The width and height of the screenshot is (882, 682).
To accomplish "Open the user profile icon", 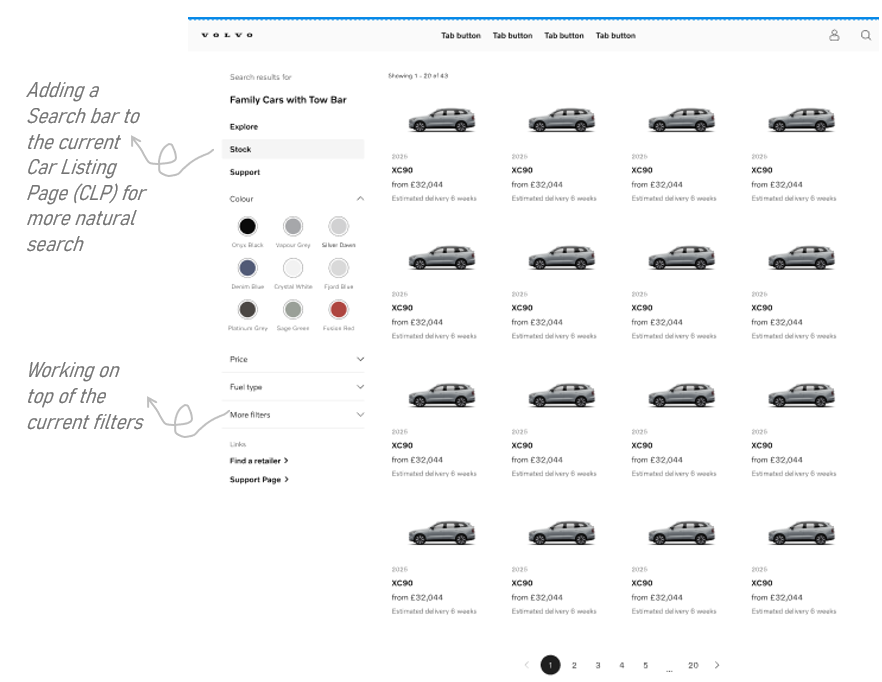I will [x=834, y=35].
